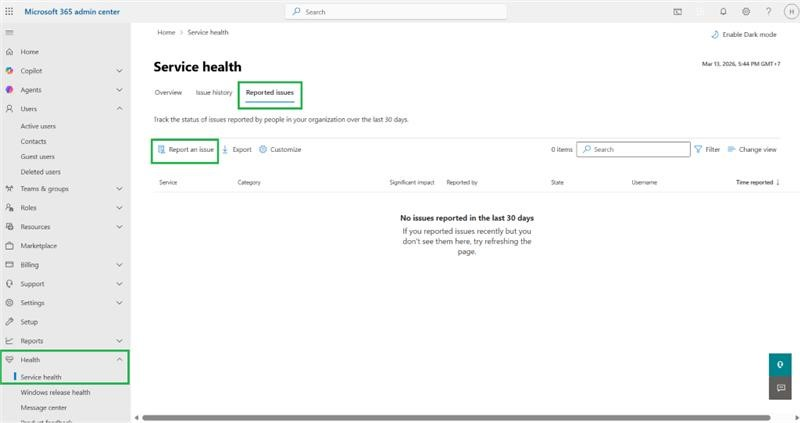Image resolution: width=800 pixels, height=423 pixels.
Task: Select the Reported issues tab
Action: (x=270, y=93)
